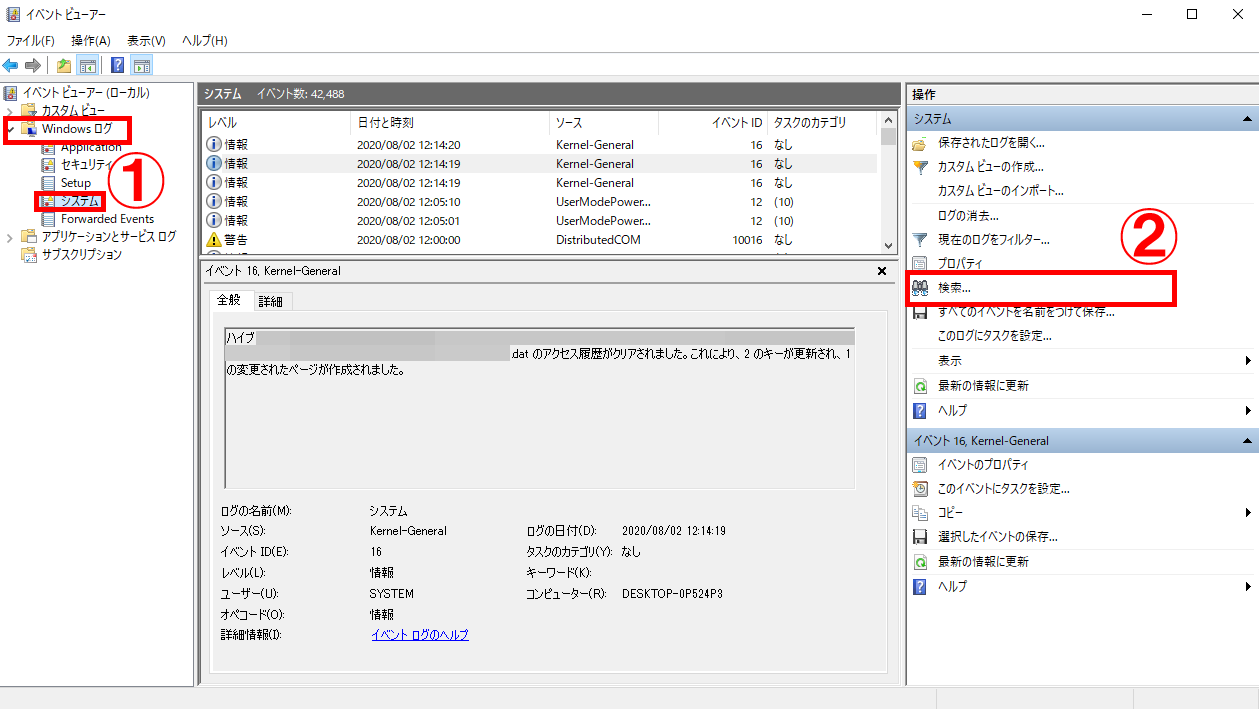Sort events by the 日付と時刻 column header
This screenshot has height=709, width=1259.
[x=451, y=123]
